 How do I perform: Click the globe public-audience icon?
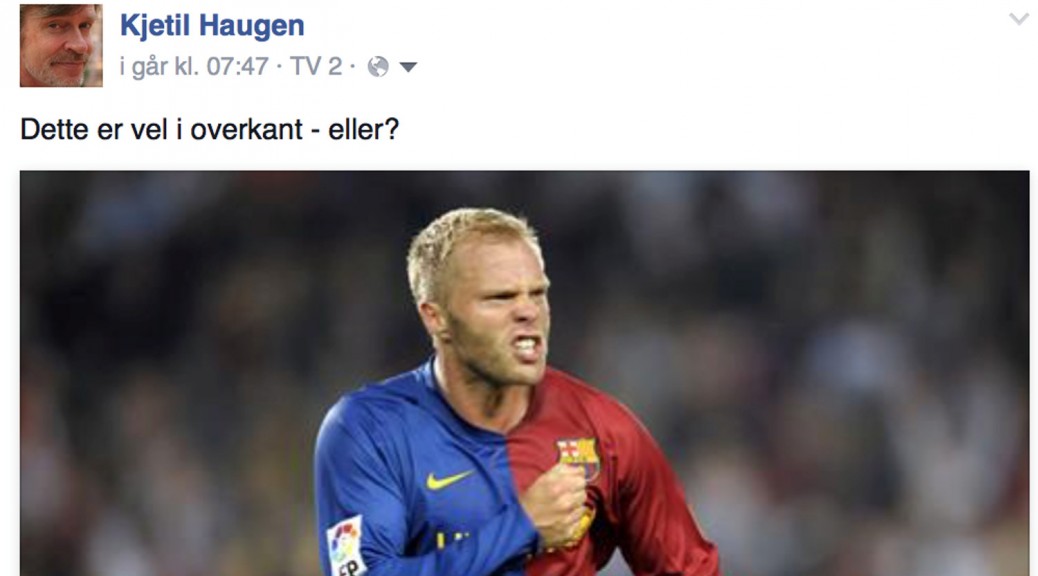tap(378, 67)
